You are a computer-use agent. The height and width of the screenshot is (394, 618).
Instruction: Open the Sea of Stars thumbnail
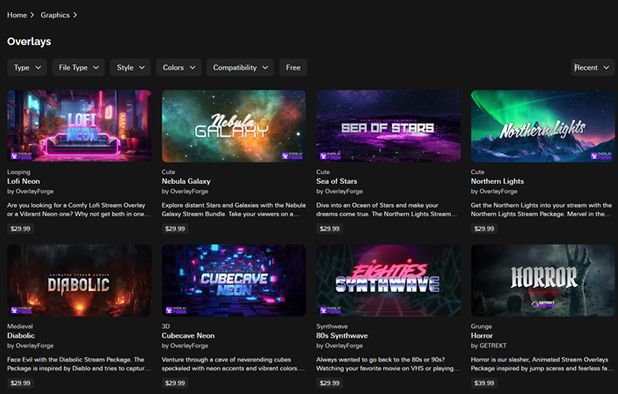(388, 126)
